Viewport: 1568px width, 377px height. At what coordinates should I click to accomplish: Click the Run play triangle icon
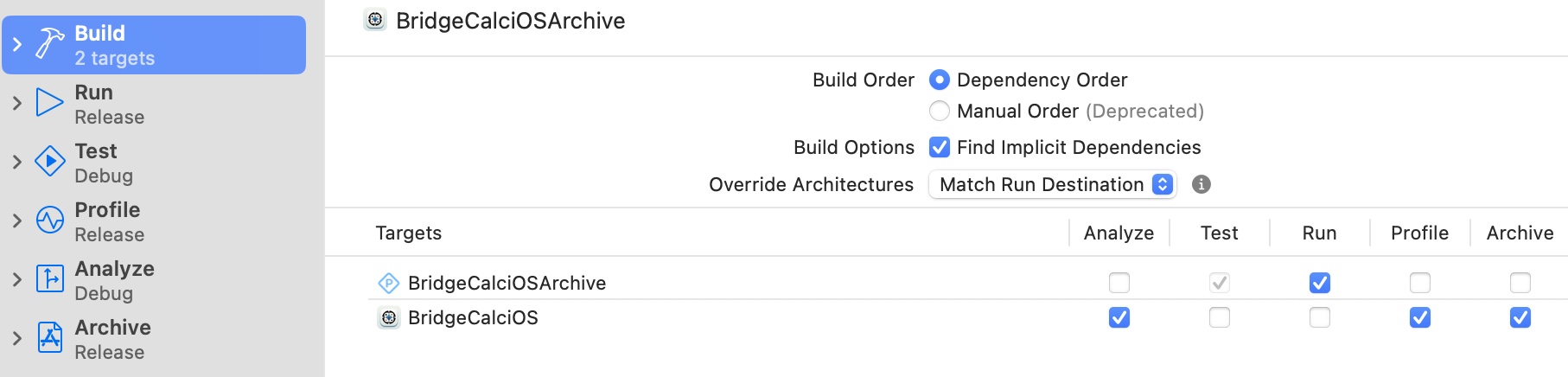pyautogui.click(x=49, y=103)
